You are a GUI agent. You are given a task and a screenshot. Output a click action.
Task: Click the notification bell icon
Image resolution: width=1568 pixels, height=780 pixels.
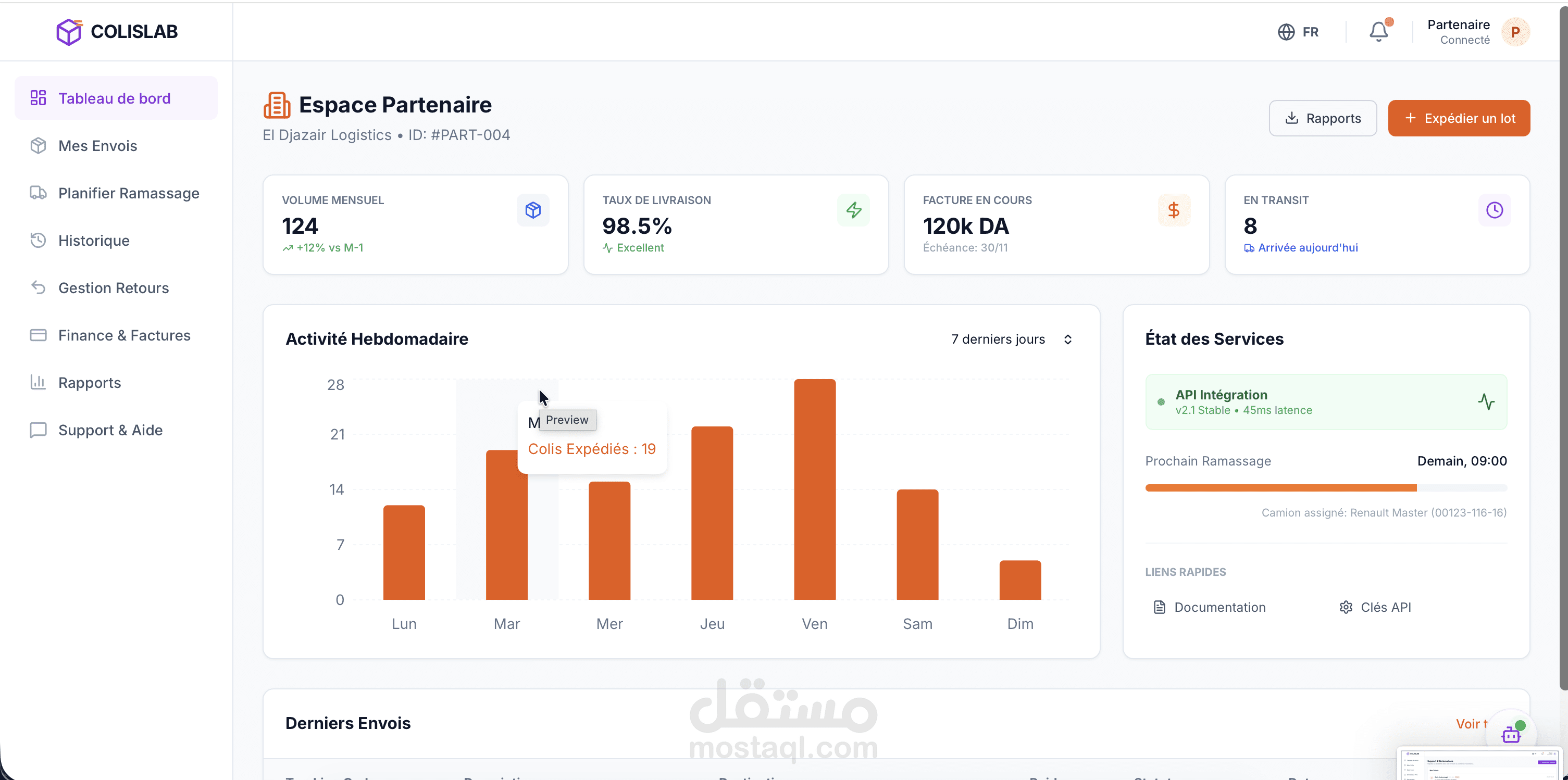1378,32
